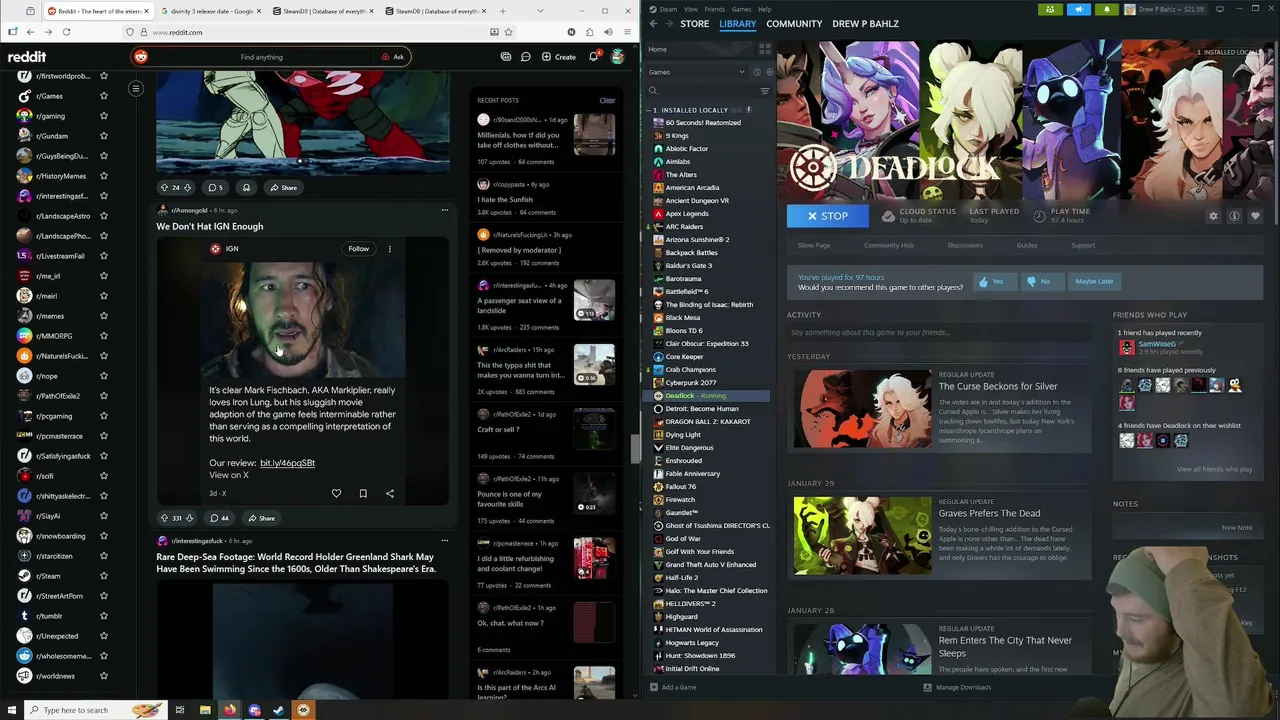Open the Firefox application menu
Viewport: 1280px width, 720px height.
[628, 32]
